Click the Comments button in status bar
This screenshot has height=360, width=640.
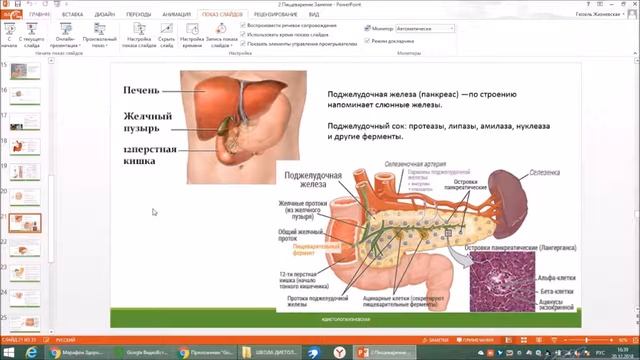475,340
